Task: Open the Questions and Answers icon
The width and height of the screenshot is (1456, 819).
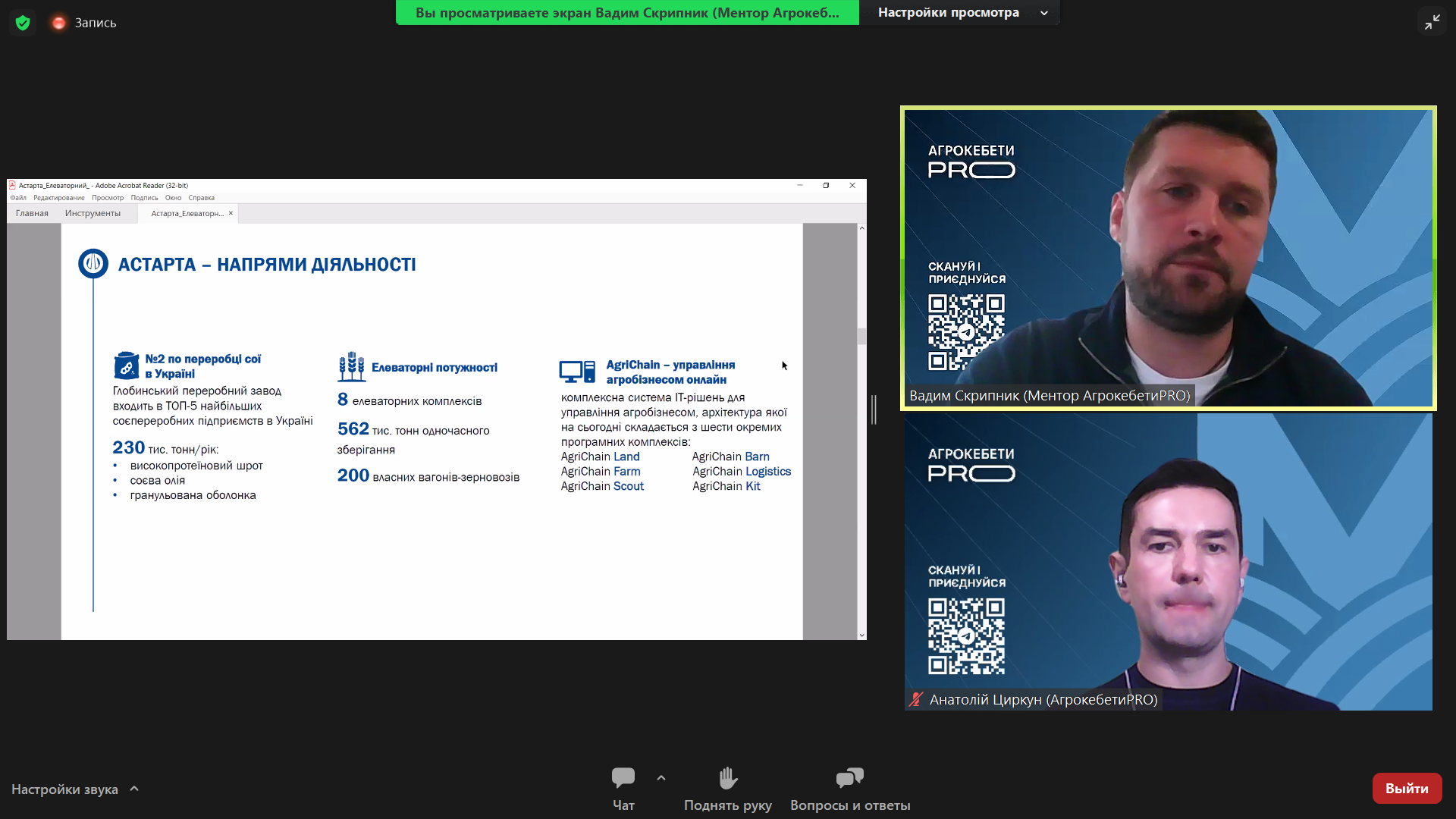Action: [849, 778]
